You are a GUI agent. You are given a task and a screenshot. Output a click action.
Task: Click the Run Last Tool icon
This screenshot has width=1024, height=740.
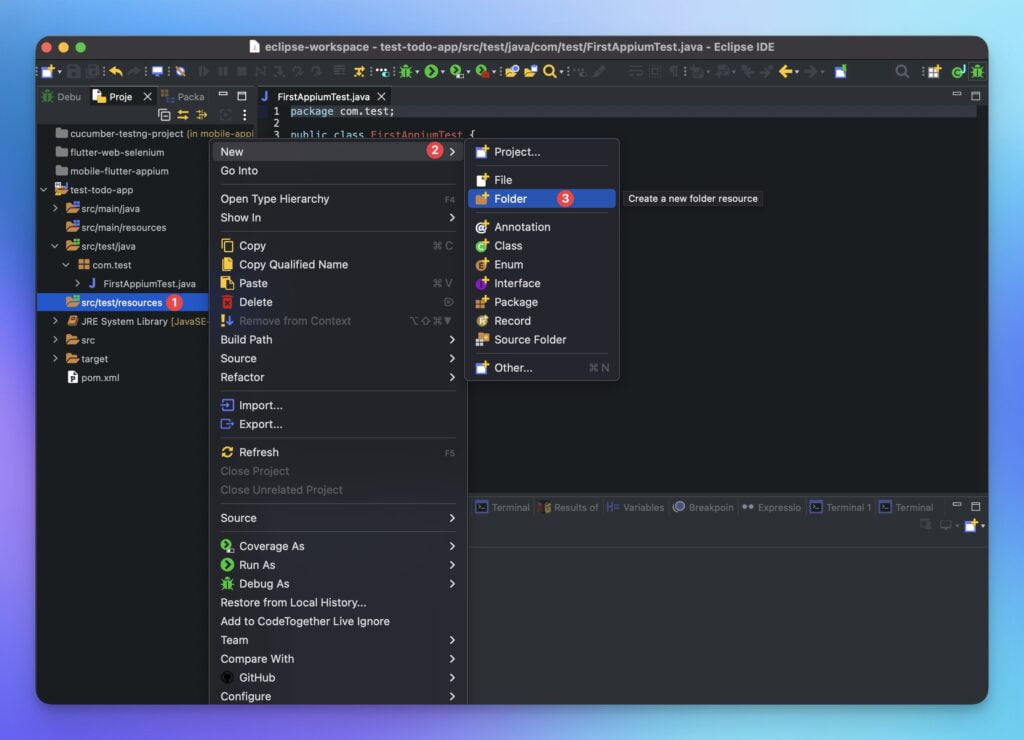pyautogui.click(x=482, y=71)
